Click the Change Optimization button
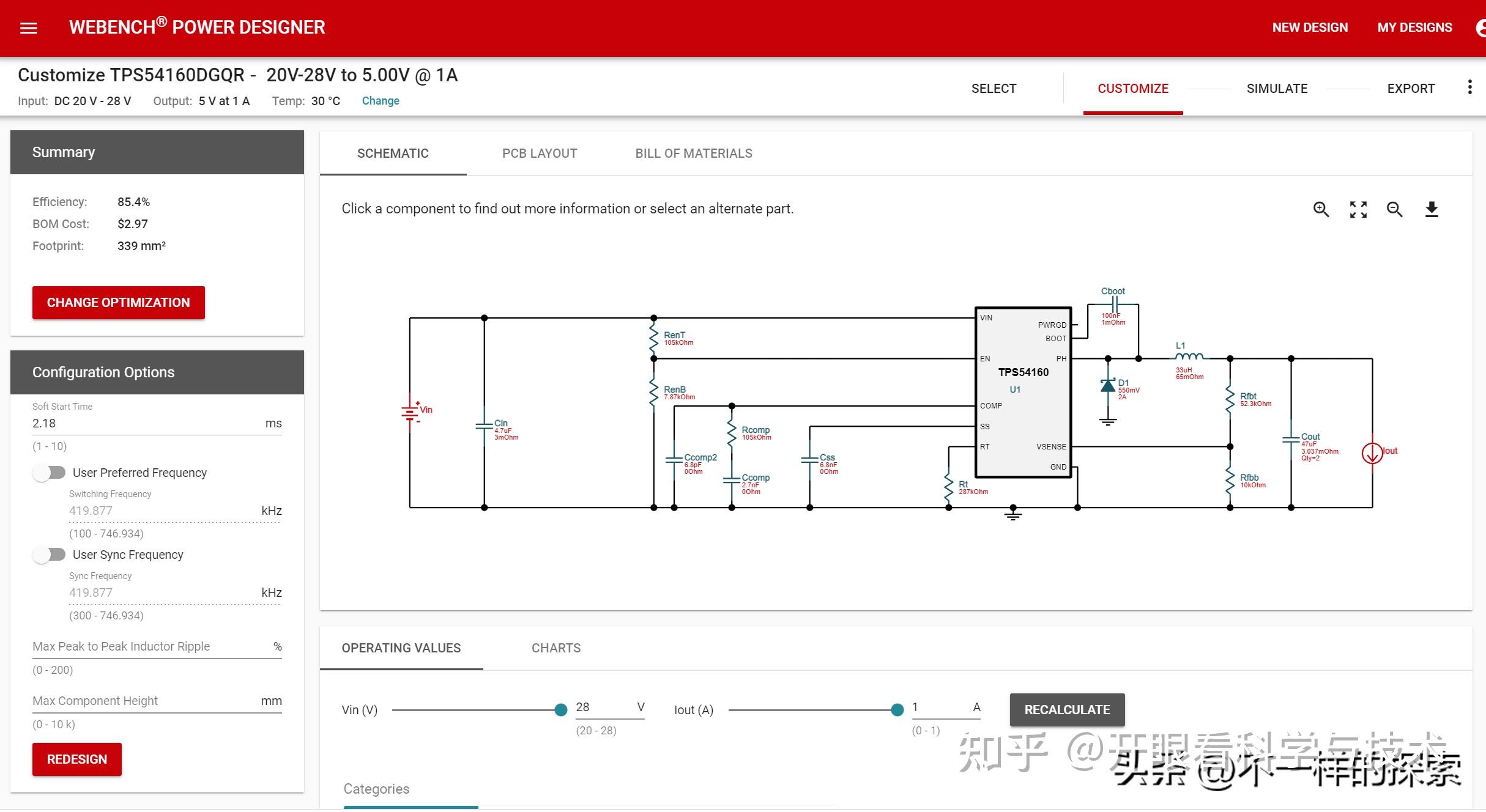This screenshot has width=1486, height=812. pyautogui.click(x=119, y=303)
